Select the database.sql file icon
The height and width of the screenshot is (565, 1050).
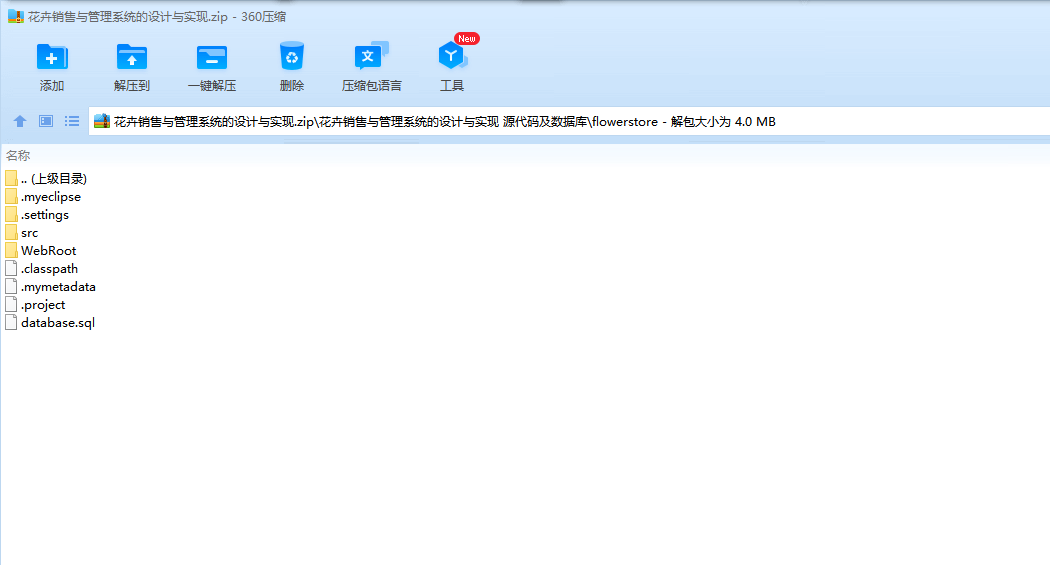[11, 323]
